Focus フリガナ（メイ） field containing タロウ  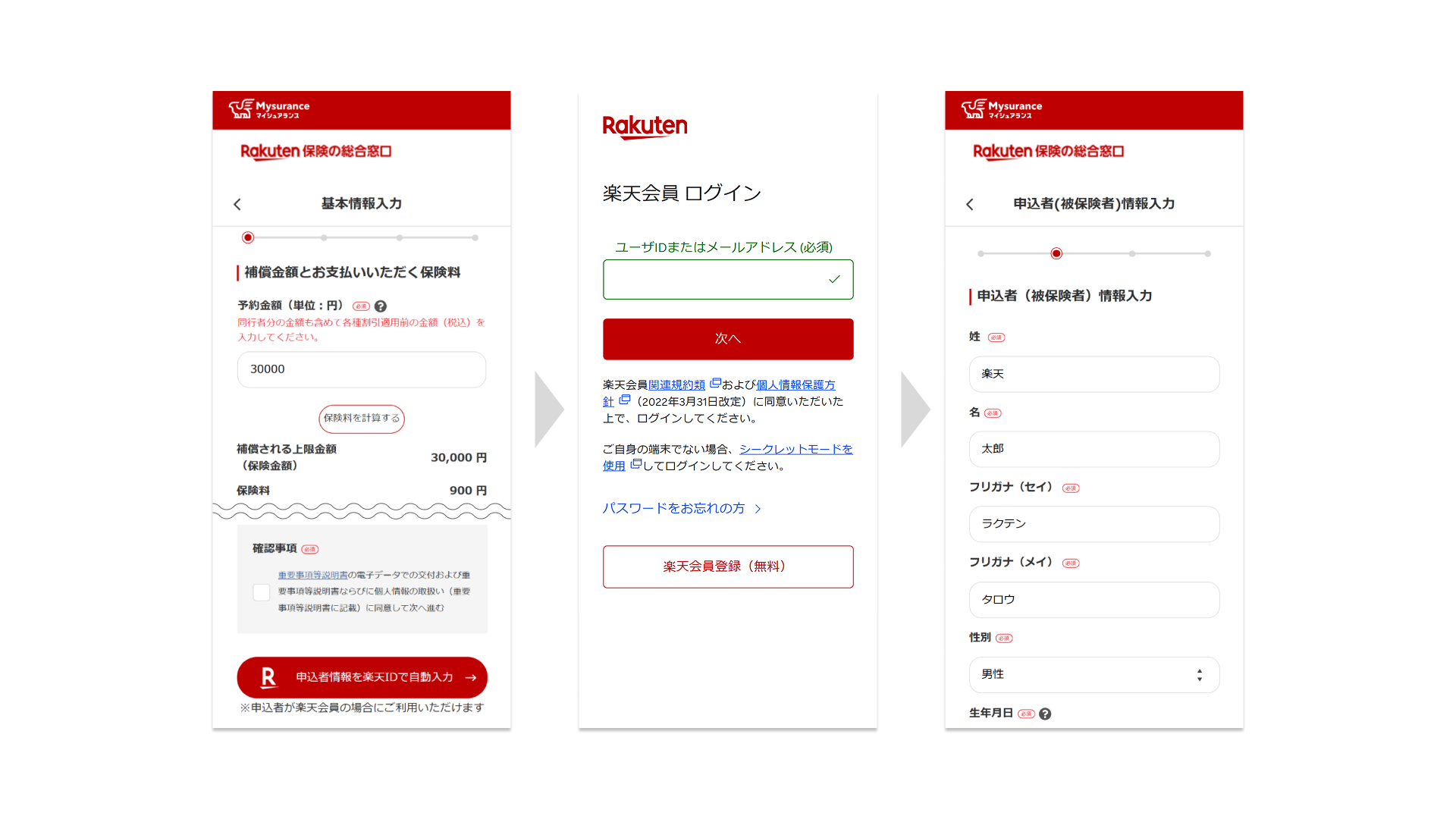[x=1094, y=600]
